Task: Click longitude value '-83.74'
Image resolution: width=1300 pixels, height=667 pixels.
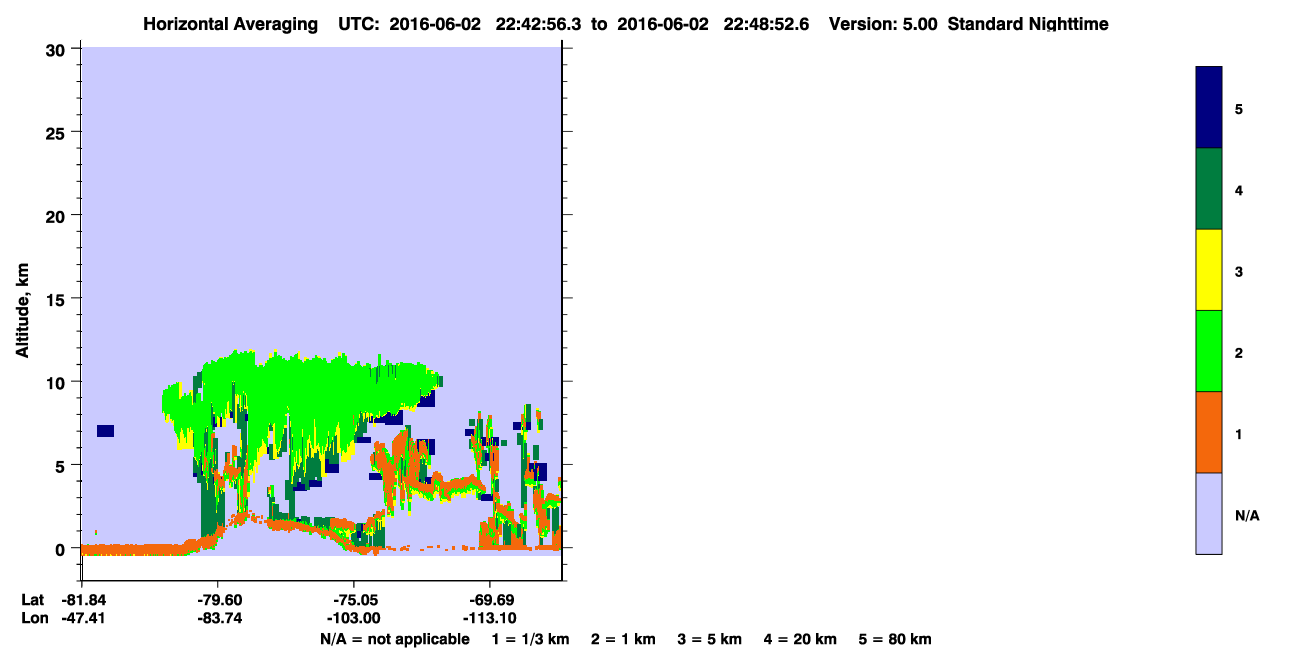Action: [219, 618]
